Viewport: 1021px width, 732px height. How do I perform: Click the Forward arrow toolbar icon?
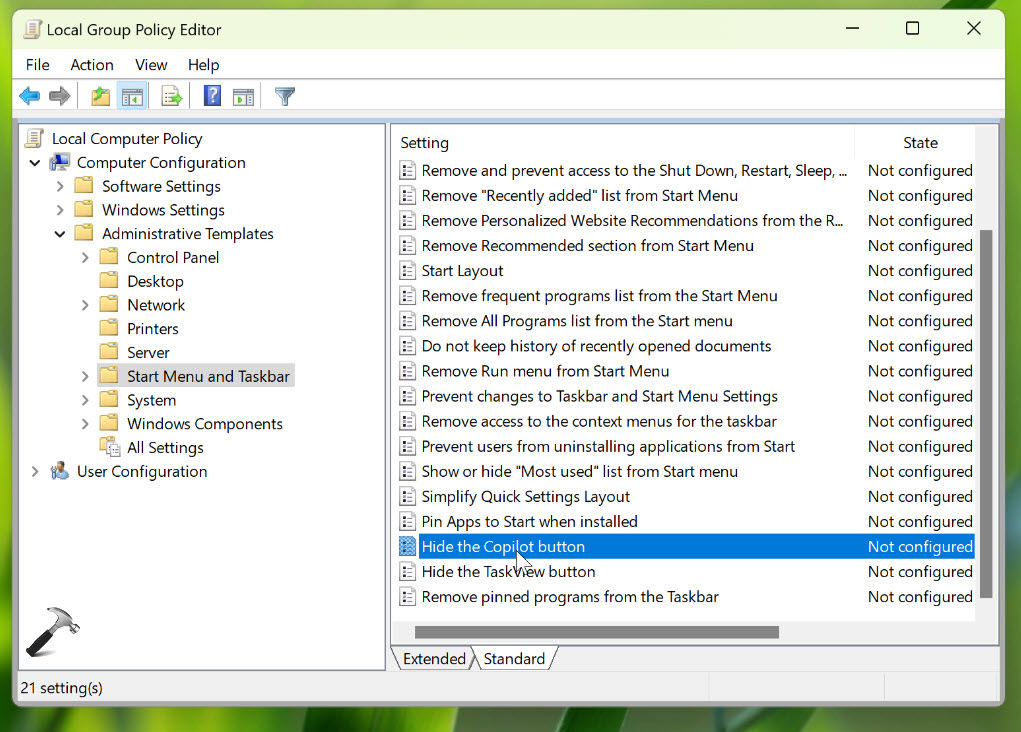pos(60,96)
